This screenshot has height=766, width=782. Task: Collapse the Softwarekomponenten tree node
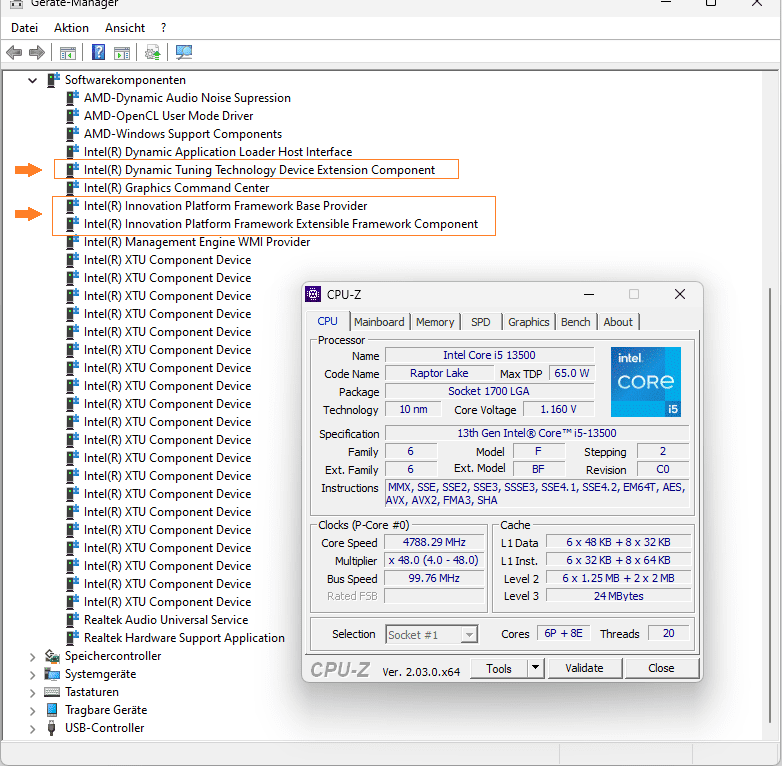pyautogui.click(x=33, y=80)
